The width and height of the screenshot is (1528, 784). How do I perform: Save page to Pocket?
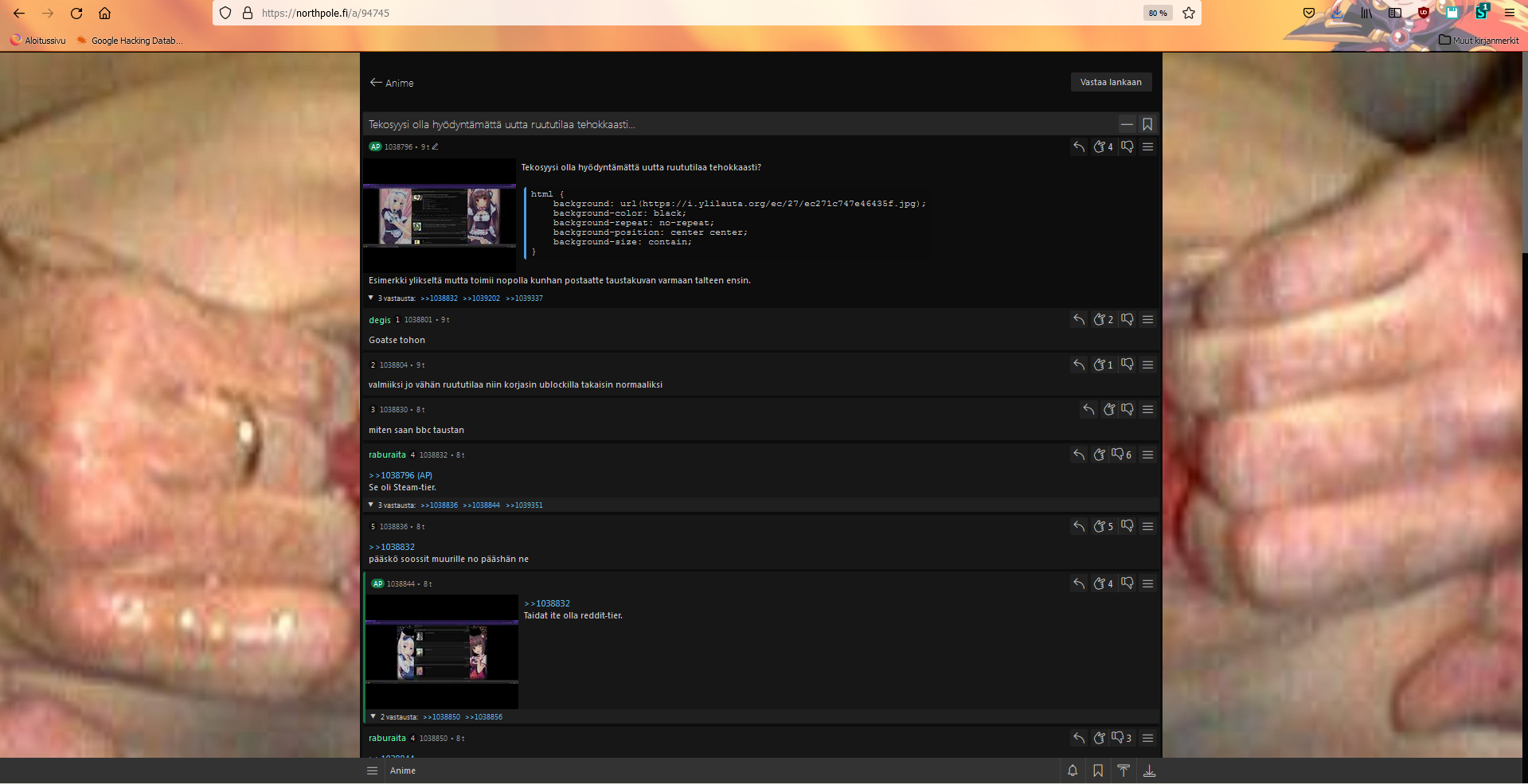point(1308,13)
